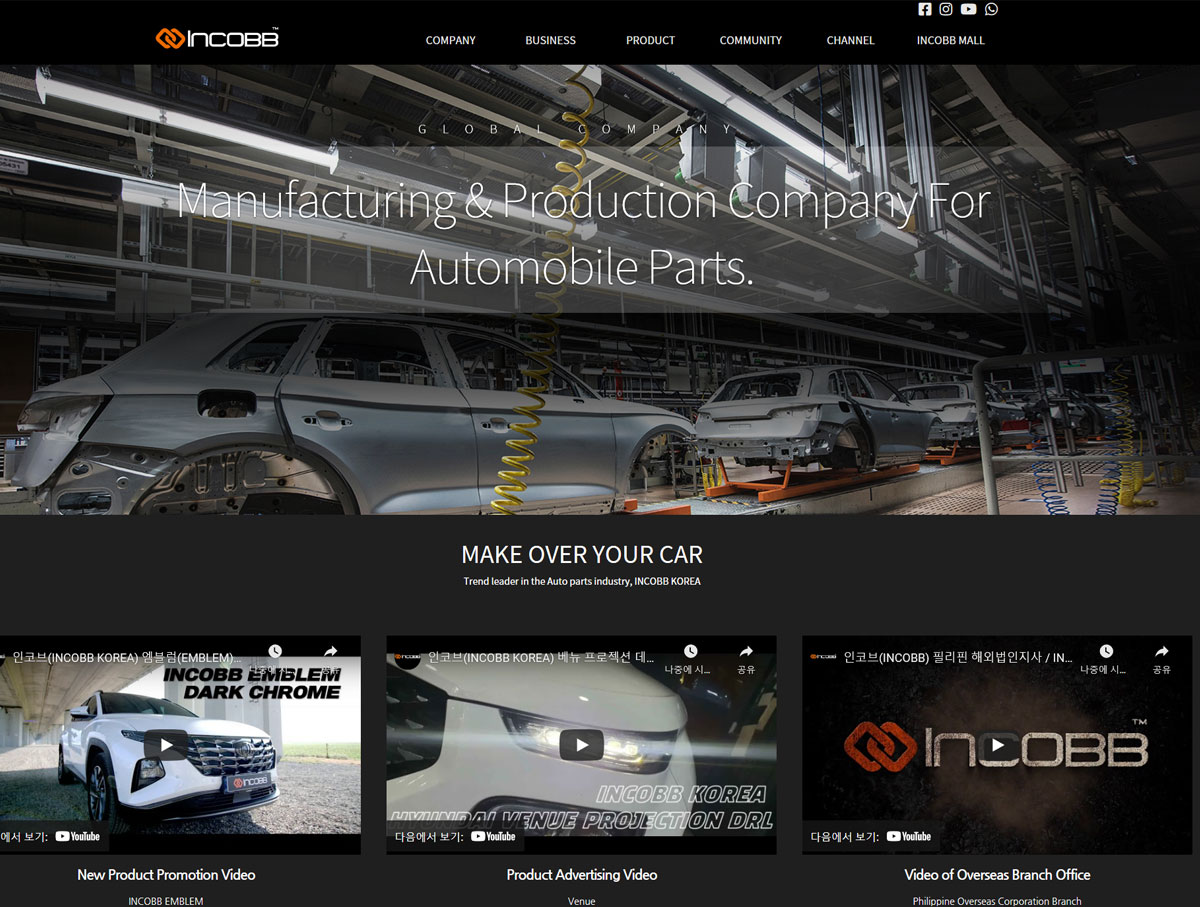Add Philippine branch video to Watch Later
Screen dimensions: 1200x907
click(1105, 660)
